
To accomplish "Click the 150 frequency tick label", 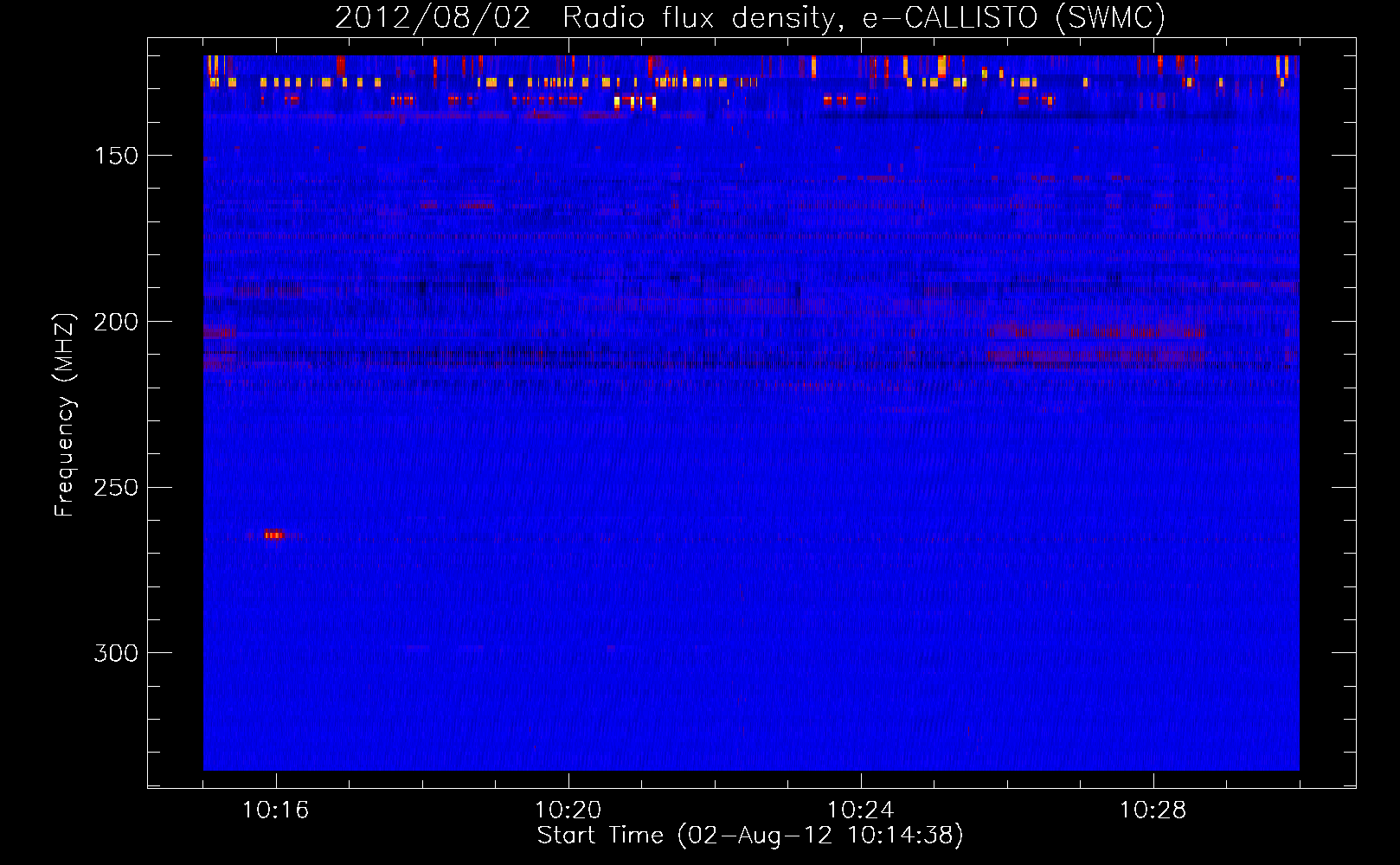I will tap(117, 156).
